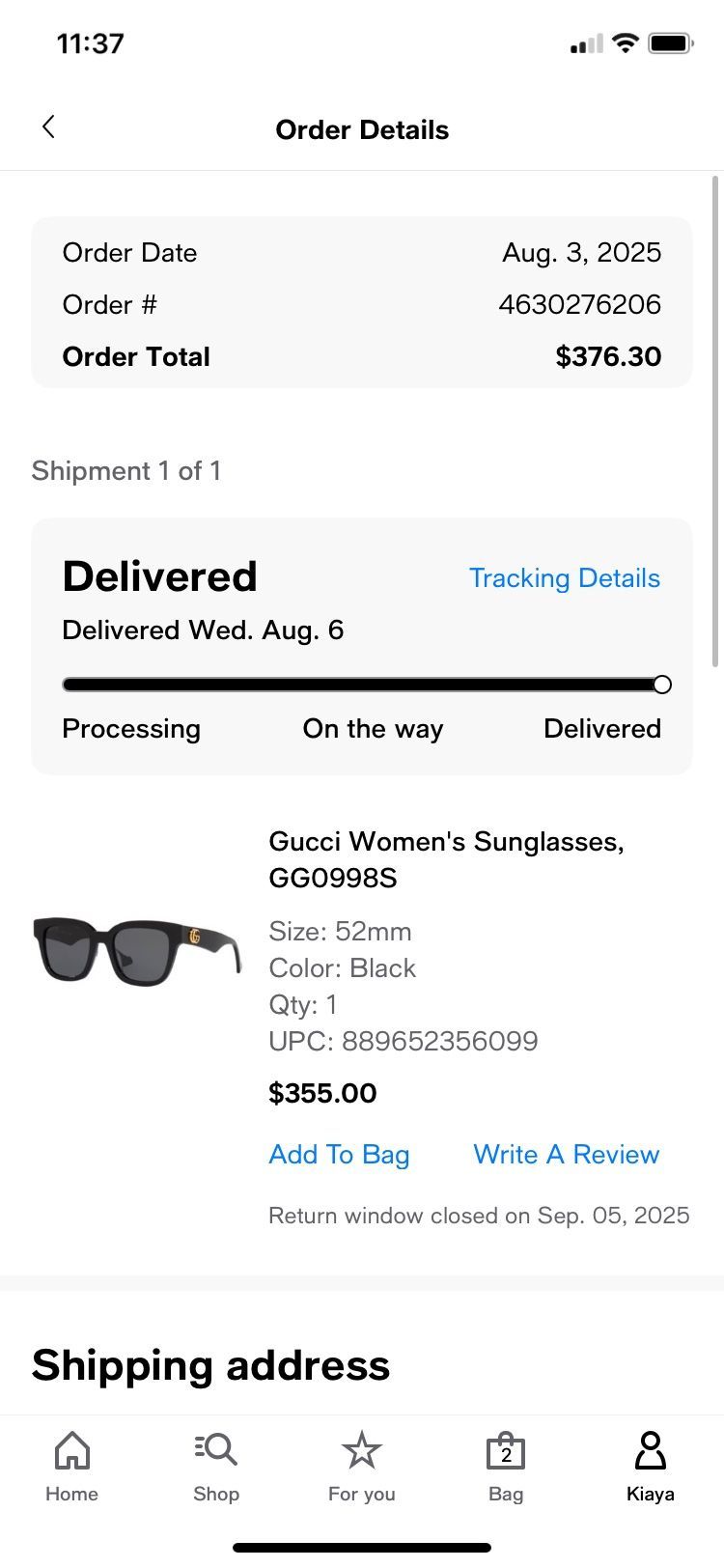This screenshot has height=1568, width=724.
Task: Tap Write A Review link
Action: click(567, 1155)
